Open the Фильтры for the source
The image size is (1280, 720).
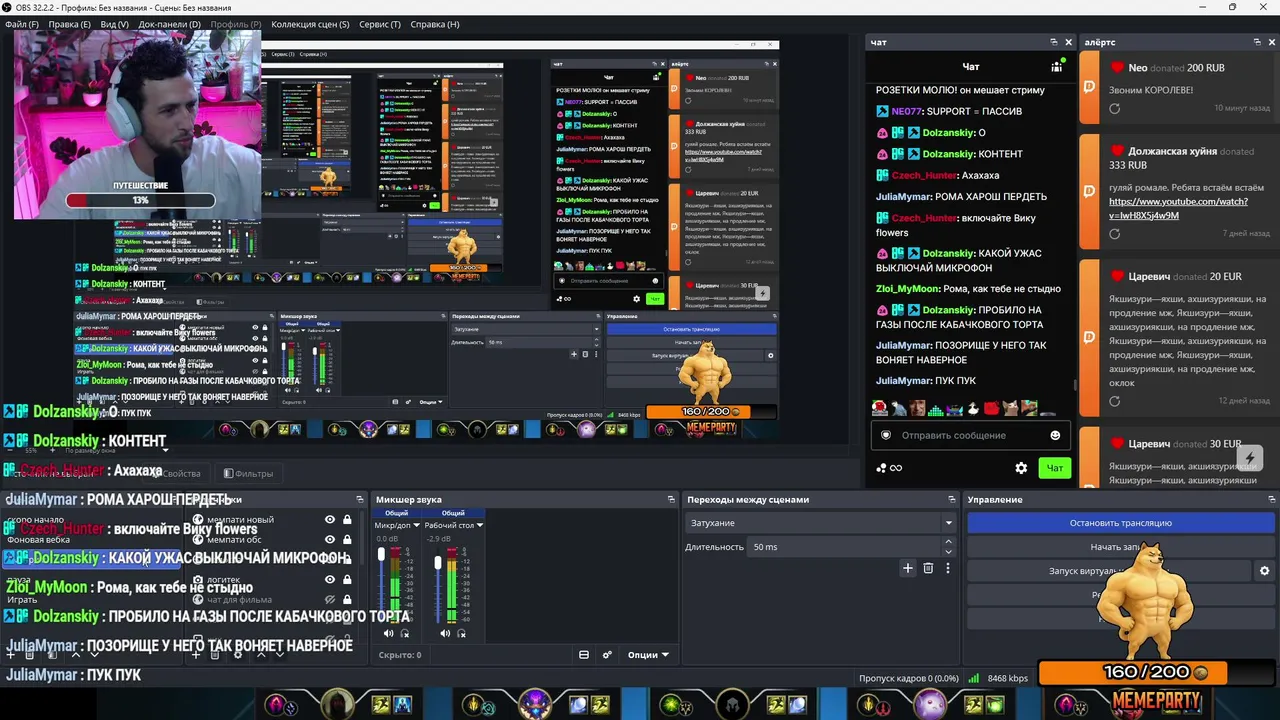pos(248,474)
